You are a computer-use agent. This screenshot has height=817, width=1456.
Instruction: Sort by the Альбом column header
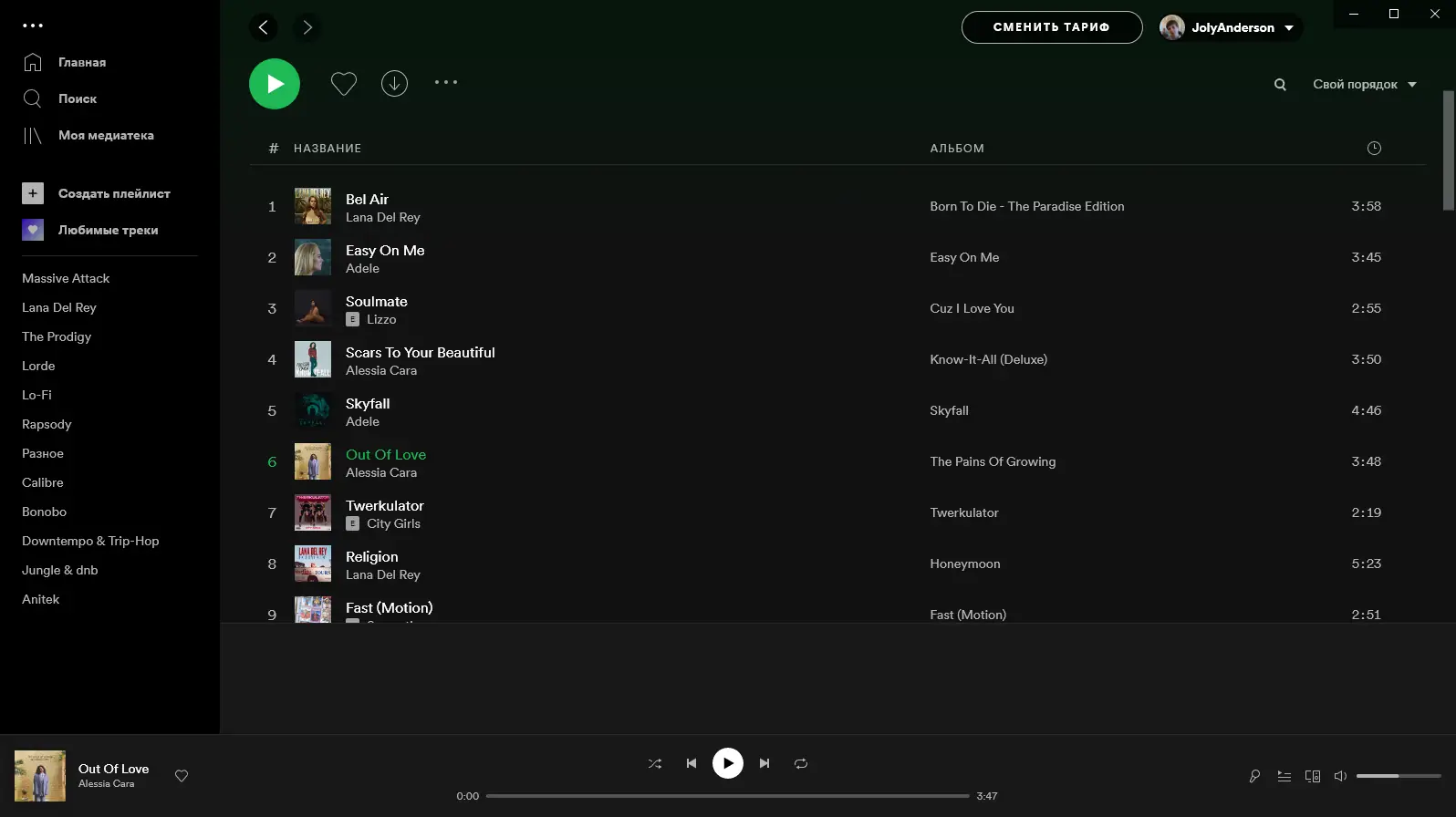[x=957, y=148]
